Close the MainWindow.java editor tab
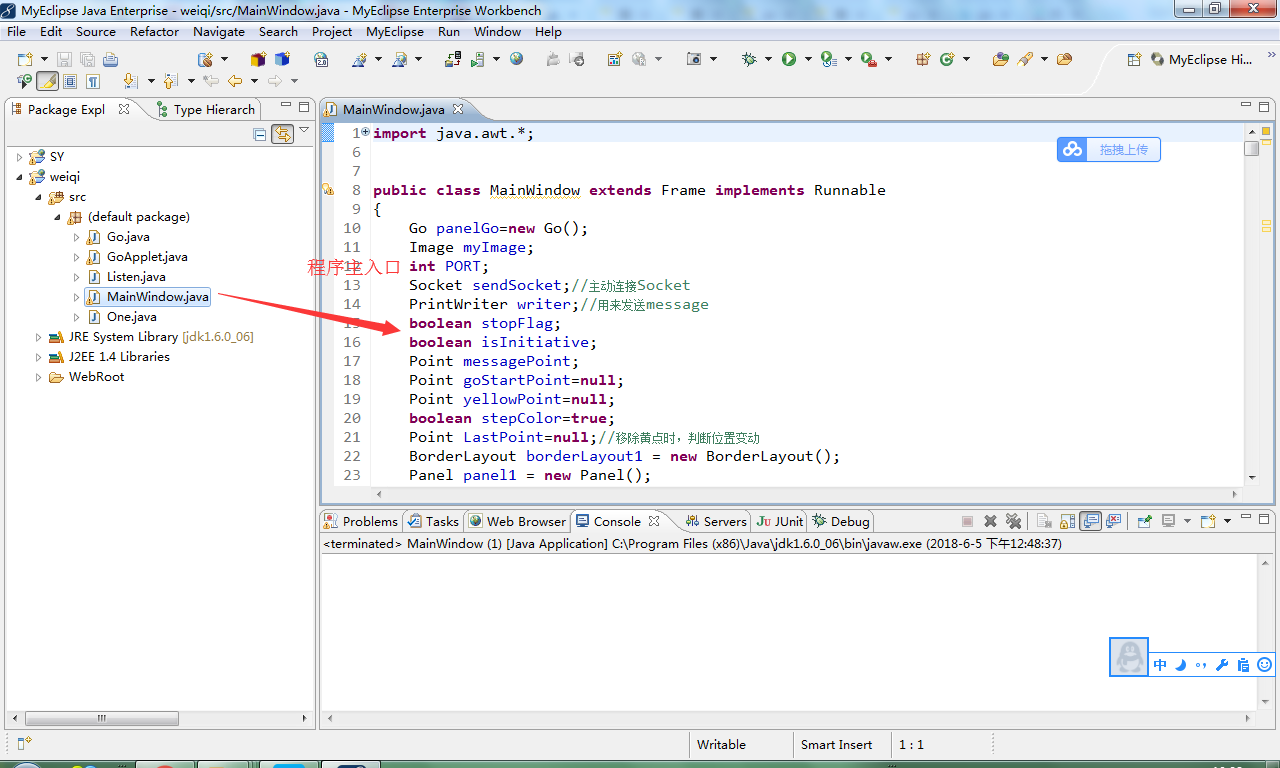1280x768 pixels. coord(457,109)
